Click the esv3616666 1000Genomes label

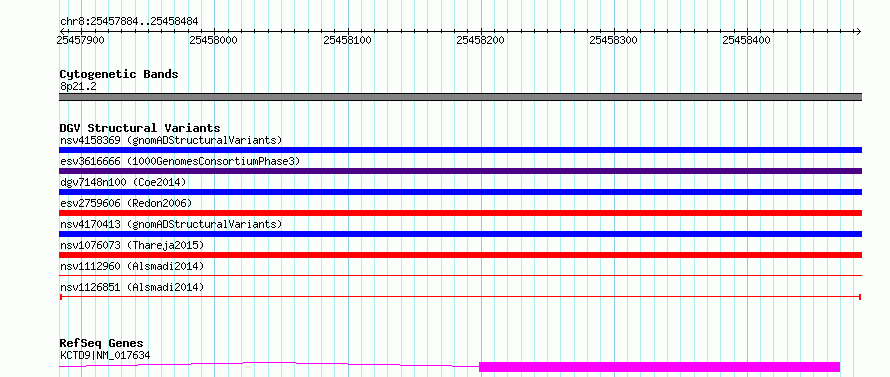point(180,161)
